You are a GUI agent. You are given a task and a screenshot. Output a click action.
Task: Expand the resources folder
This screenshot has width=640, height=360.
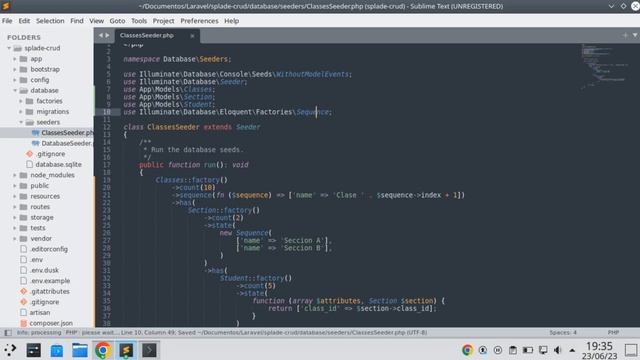[15, 196]
